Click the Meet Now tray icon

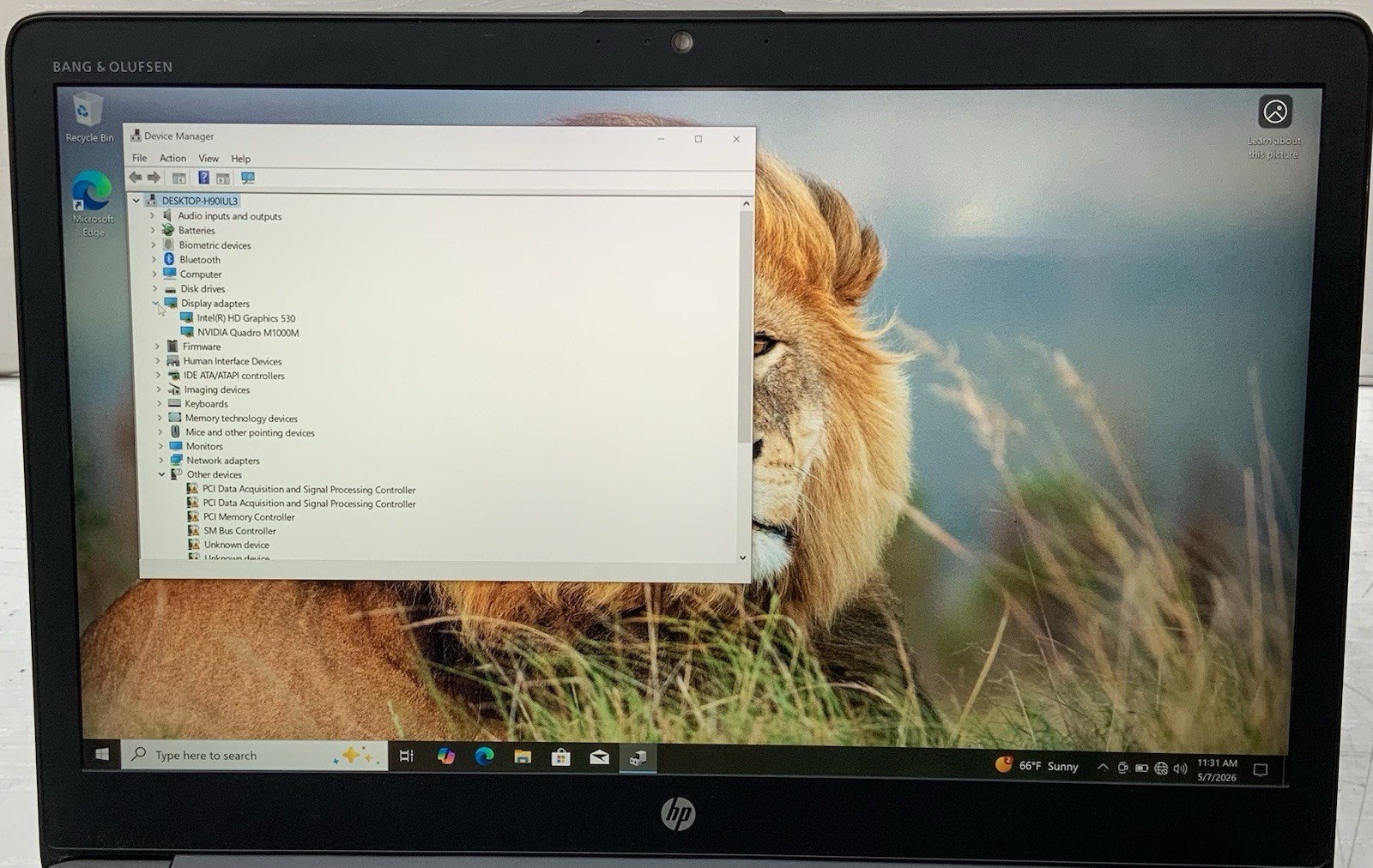tap(1122, 768)
